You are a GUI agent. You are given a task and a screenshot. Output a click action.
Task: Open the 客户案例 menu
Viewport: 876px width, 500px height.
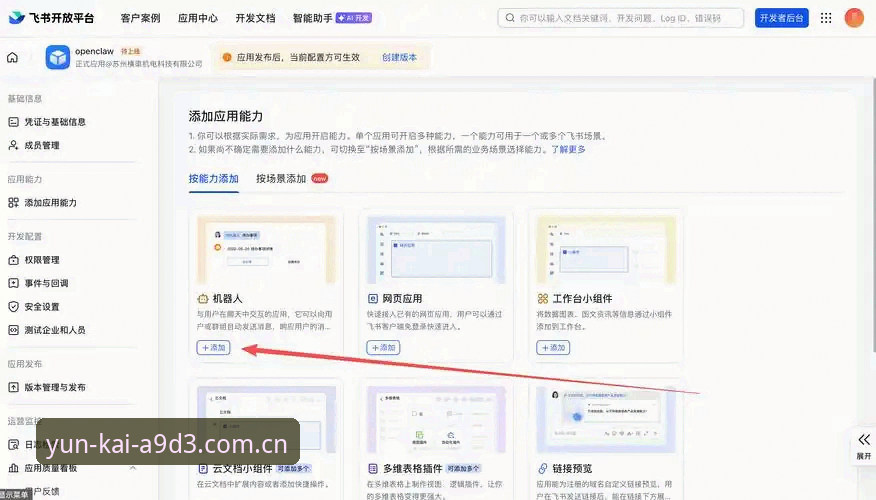(x=140, y=18)
